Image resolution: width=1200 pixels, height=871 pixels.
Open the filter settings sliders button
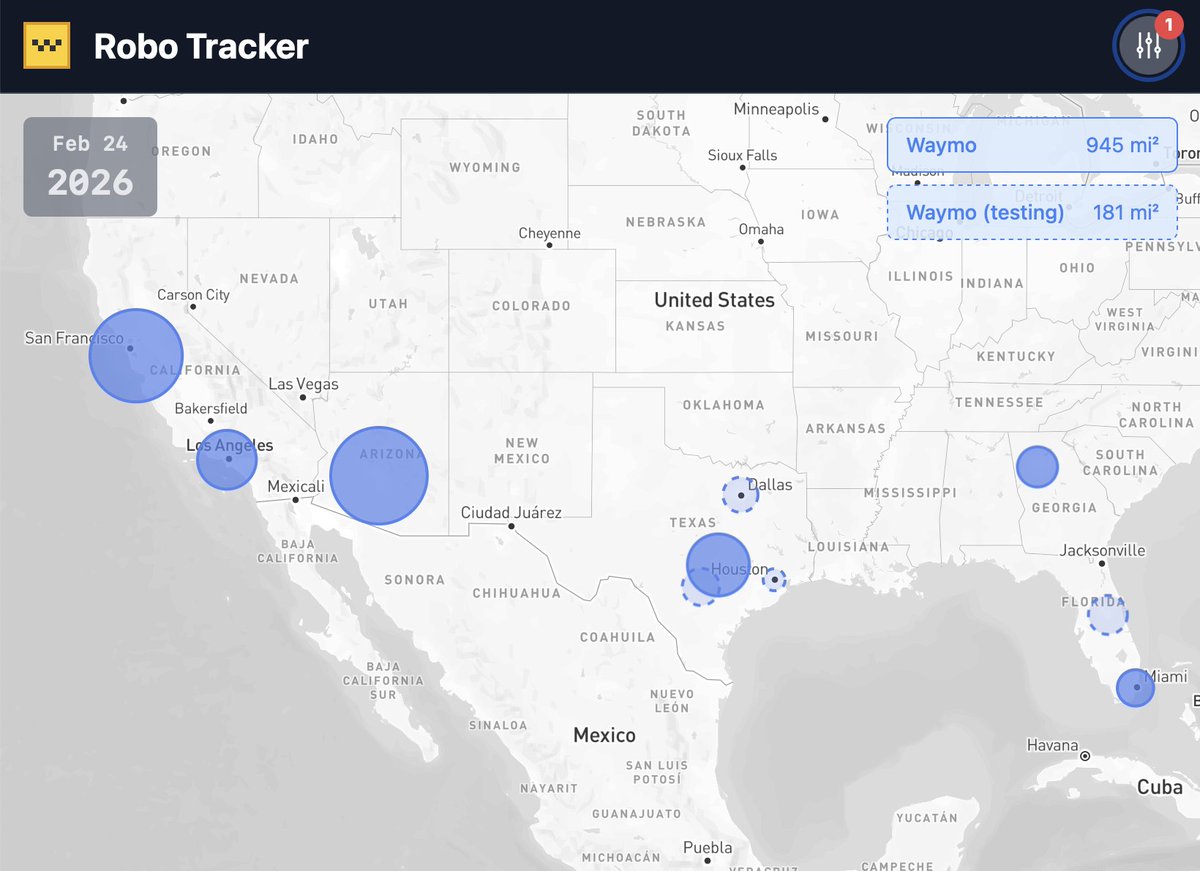coord(1148,45)
